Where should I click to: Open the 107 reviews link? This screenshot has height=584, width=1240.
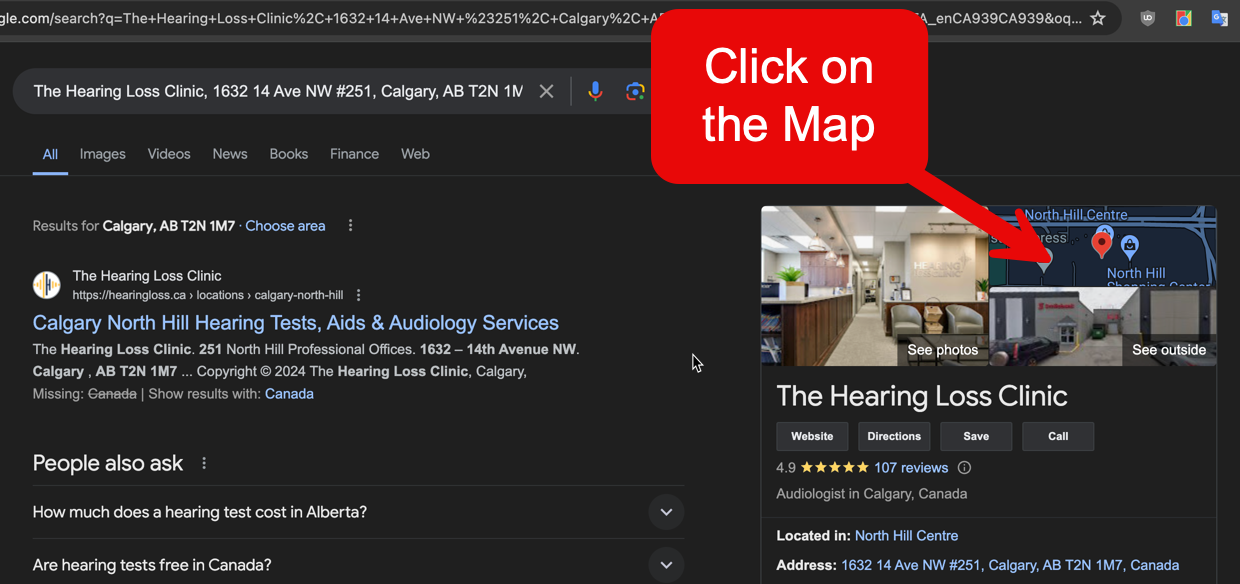click(x=911, y=467)
